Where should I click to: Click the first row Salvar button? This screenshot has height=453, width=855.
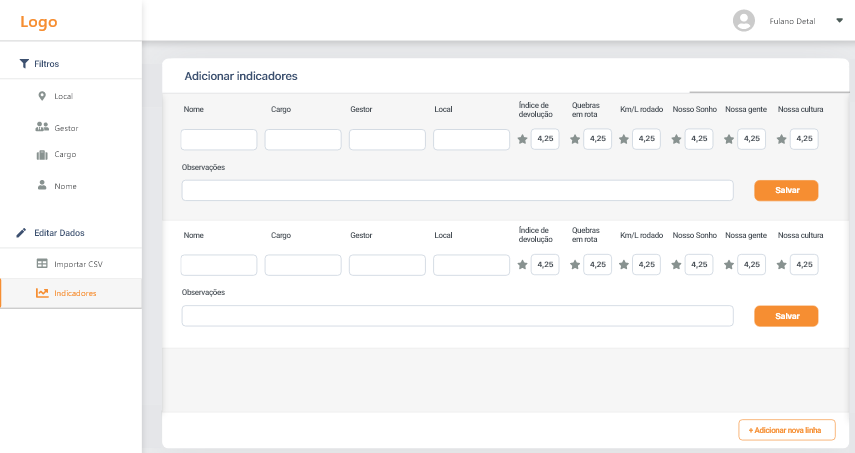tap(786, 190)
